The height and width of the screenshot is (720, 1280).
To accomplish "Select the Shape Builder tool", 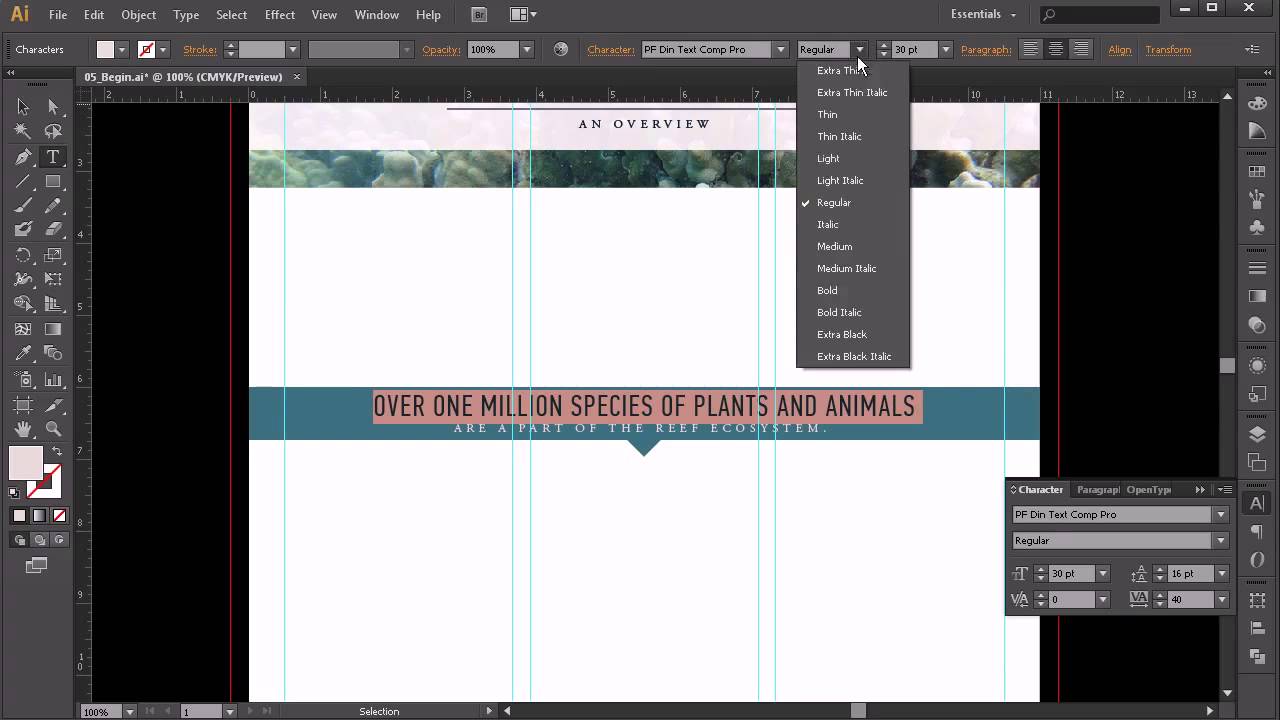I will (23, 304).
